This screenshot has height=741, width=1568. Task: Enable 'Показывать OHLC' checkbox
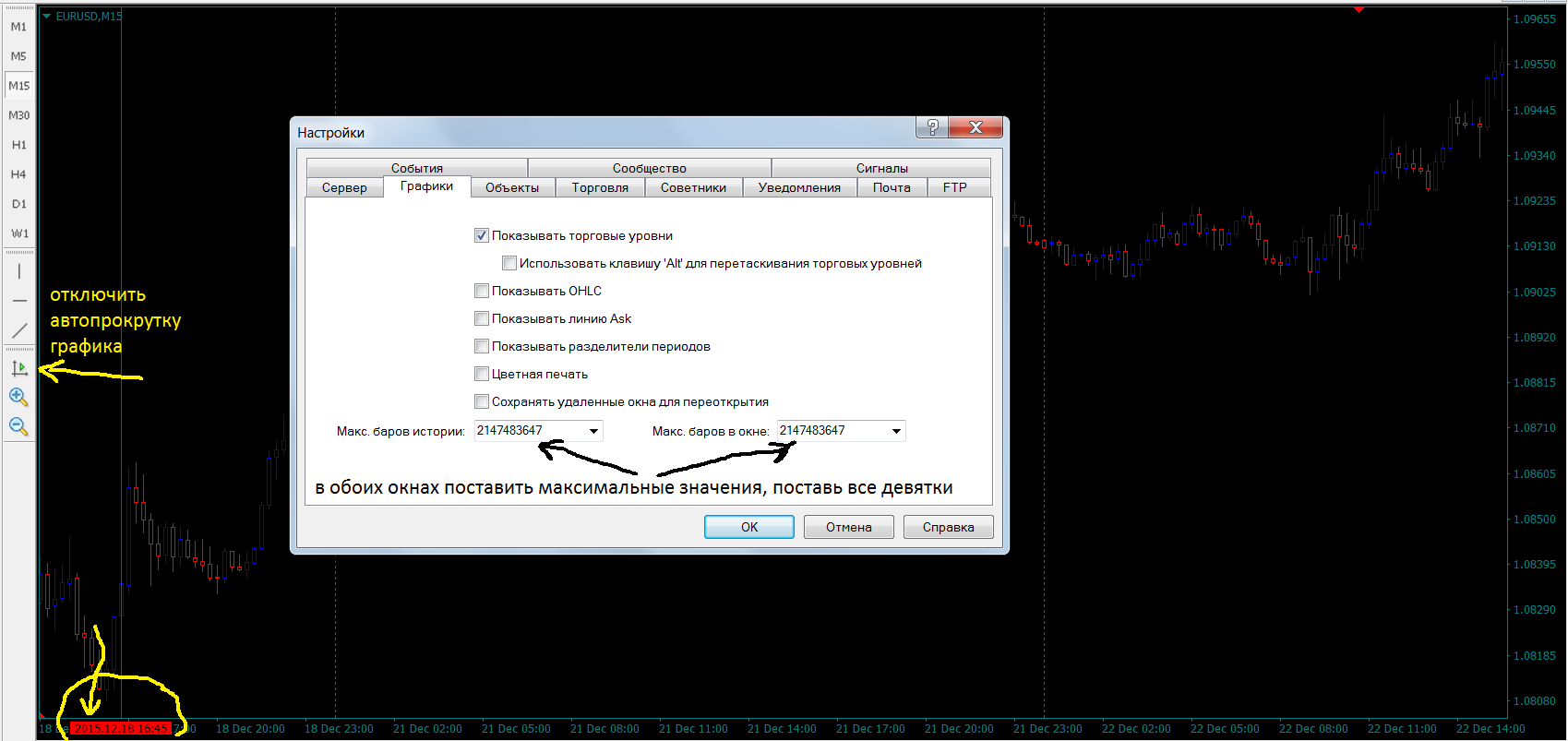tap(482, 291)
